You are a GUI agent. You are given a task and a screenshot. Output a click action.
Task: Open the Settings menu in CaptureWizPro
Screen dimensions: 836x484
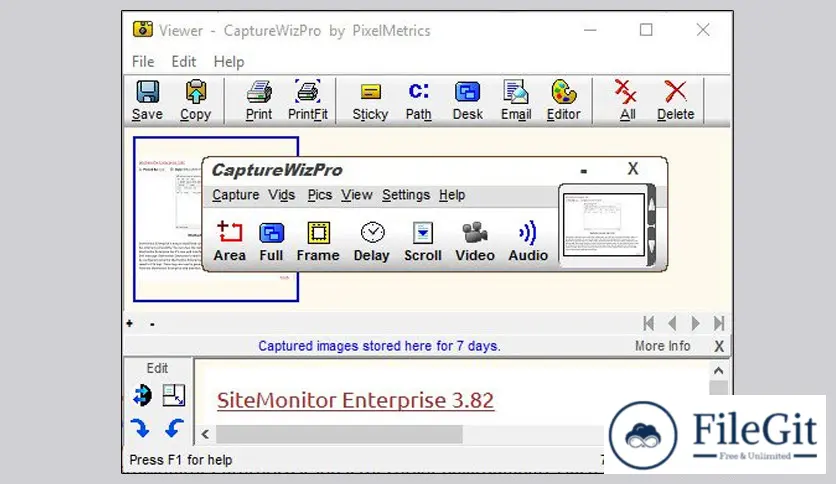point(406,195)
